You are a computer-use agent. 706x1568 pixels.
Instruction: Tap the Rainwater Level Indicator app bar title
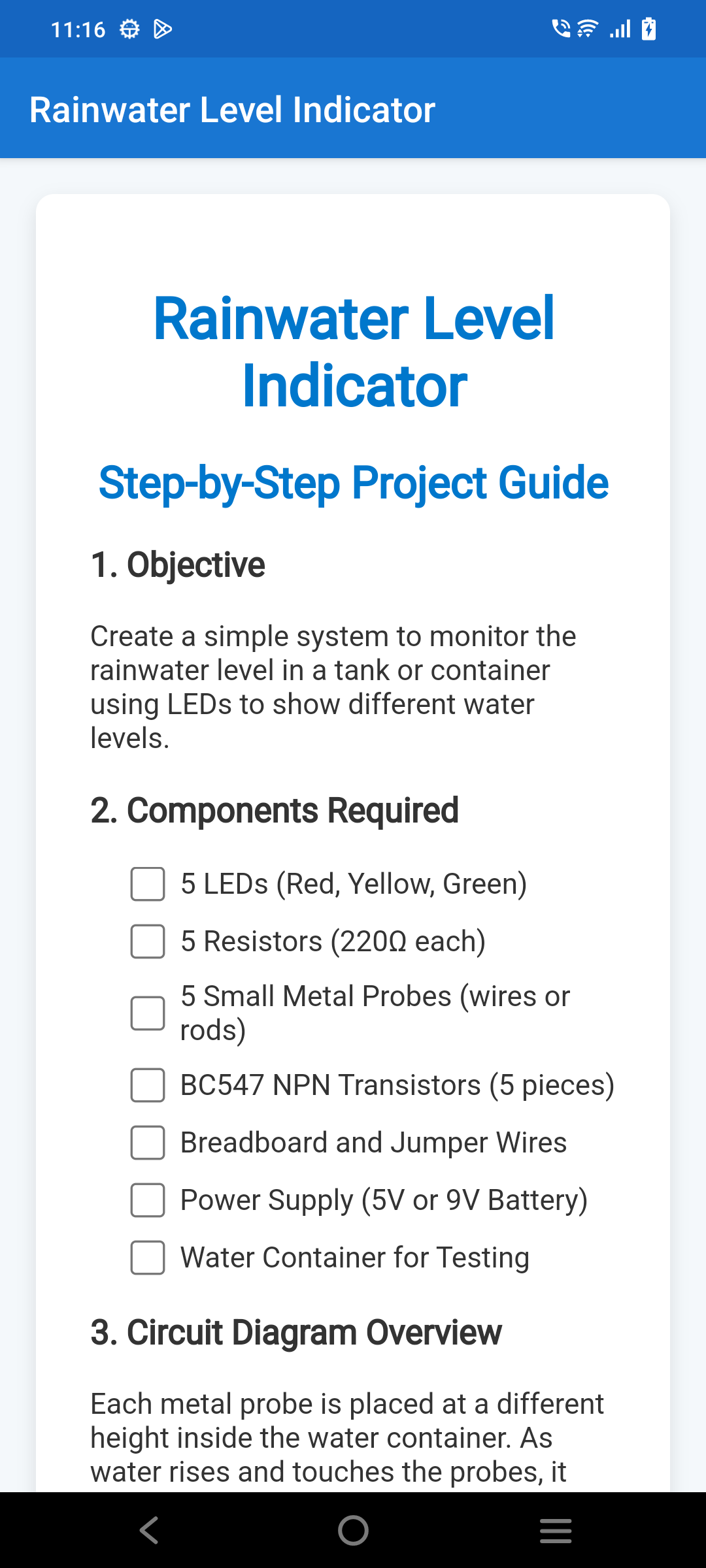[232, 110]
